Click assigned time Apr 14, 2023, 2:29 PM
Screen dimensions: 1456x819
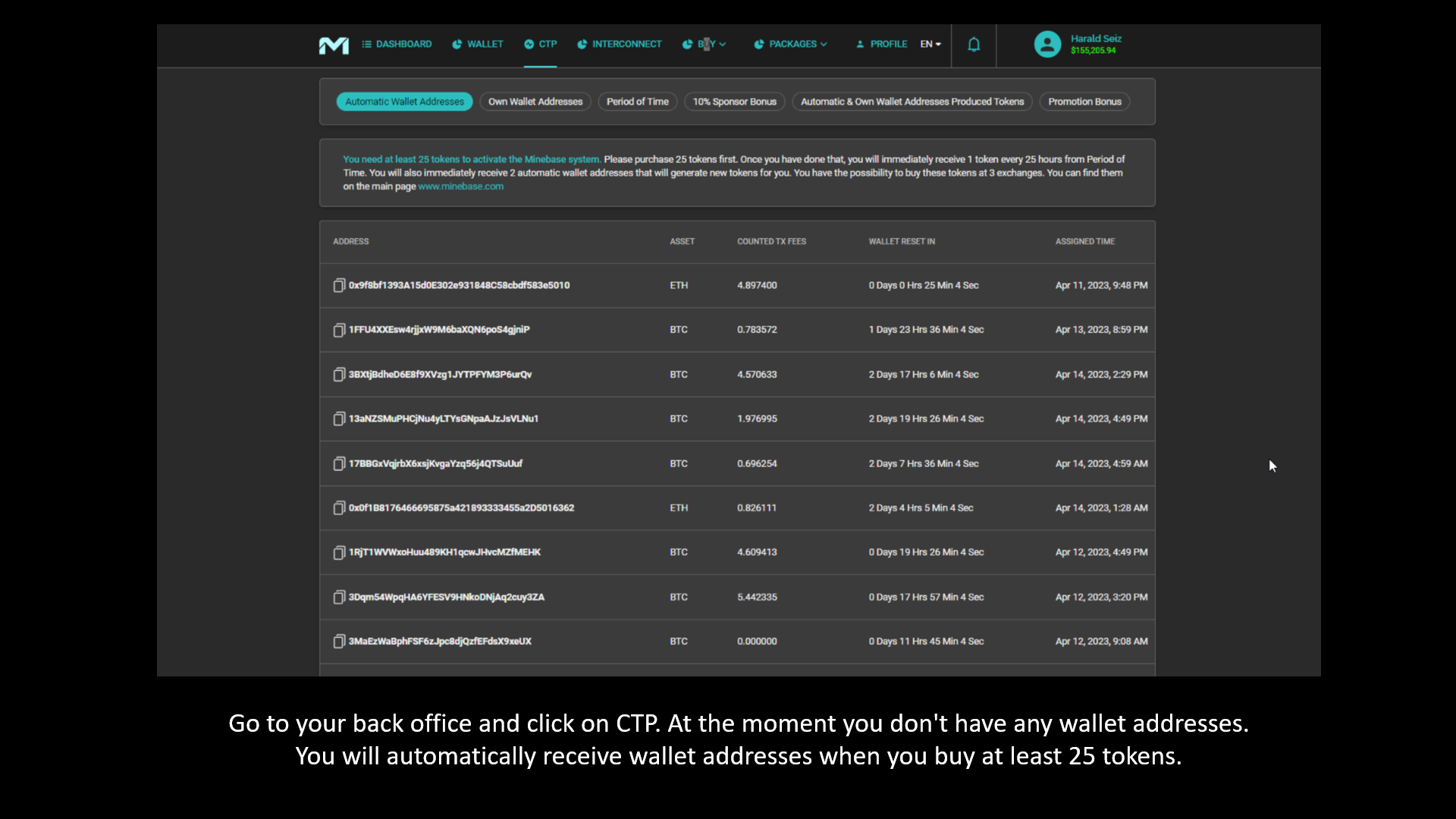point(1101,375)
